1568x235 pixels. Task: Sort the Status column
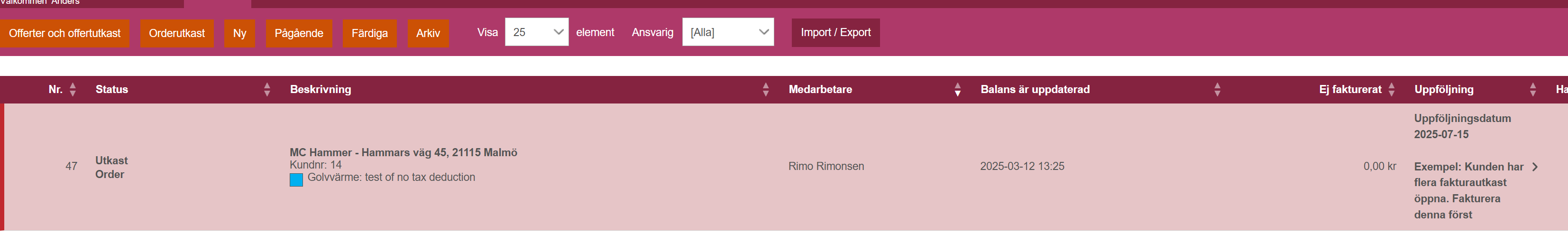coord(266,90)
